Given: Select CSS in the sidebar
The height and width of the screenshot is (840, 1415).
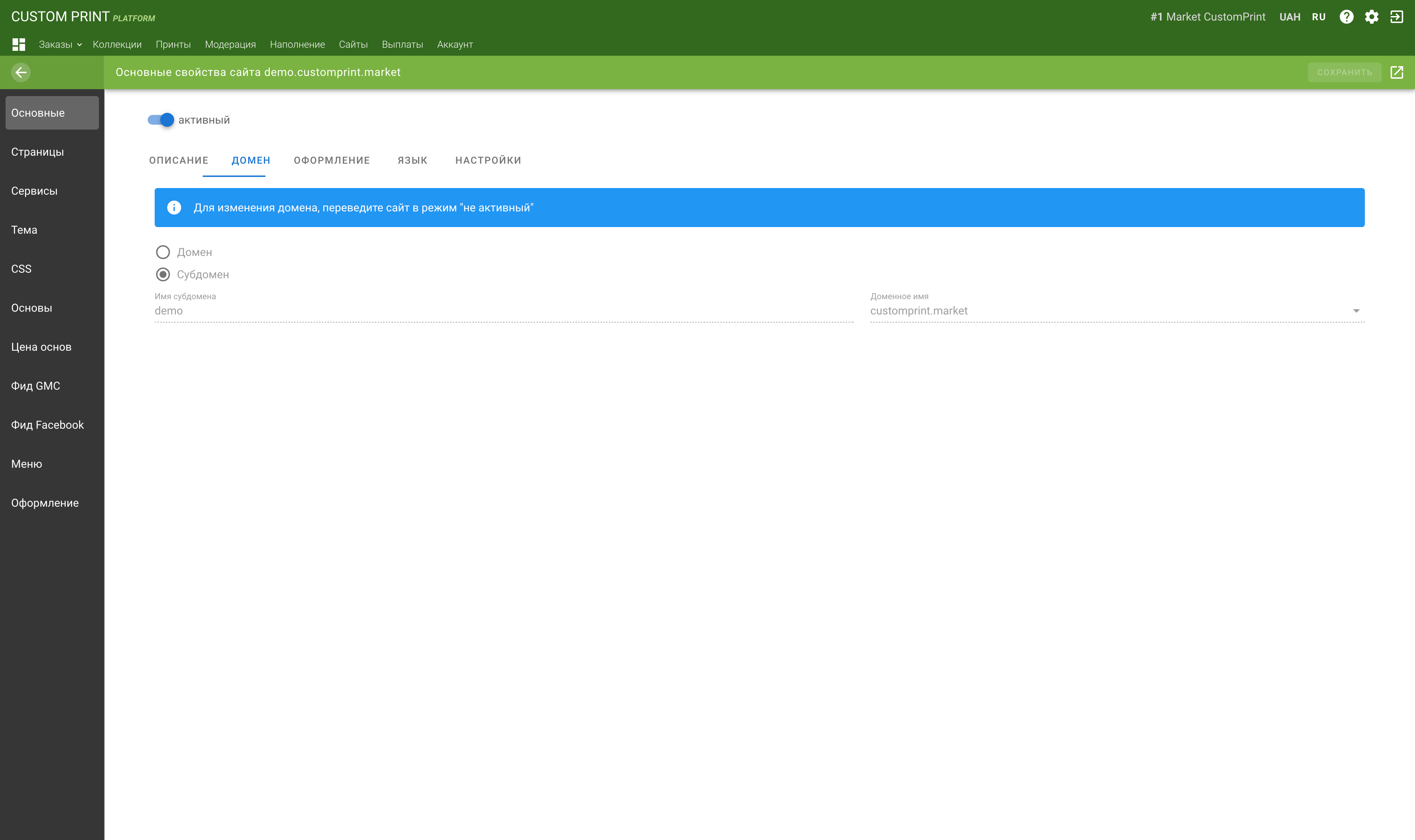Looking at the screenshot, I should [x=52, y=269].
